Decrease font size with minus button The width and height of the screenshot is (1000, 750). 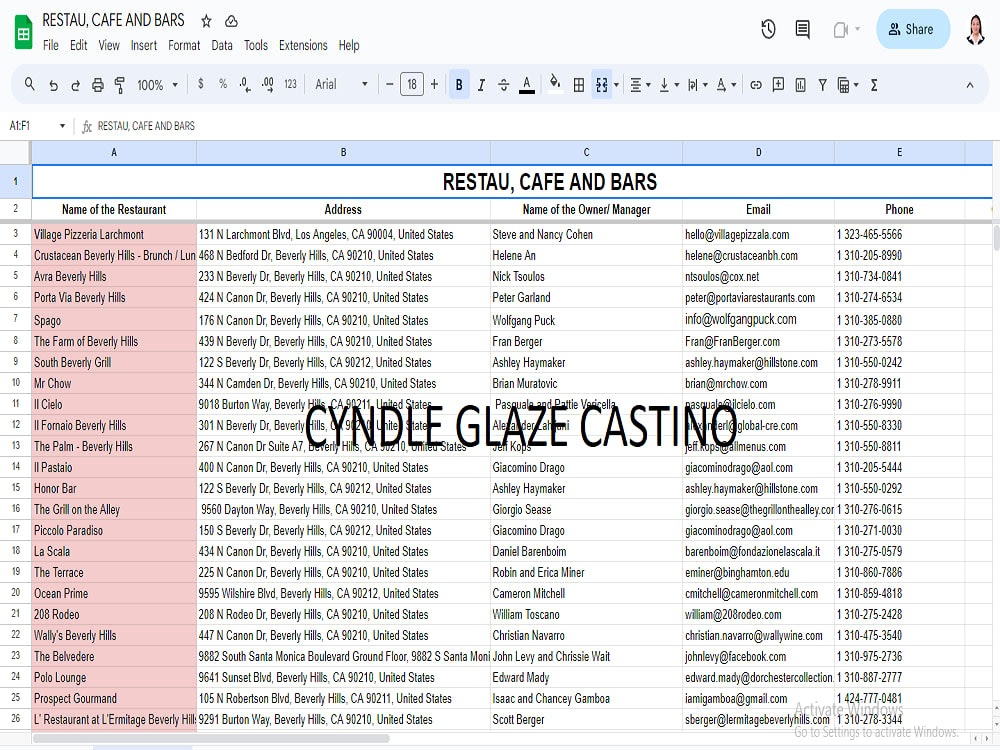tap(389, 84)
